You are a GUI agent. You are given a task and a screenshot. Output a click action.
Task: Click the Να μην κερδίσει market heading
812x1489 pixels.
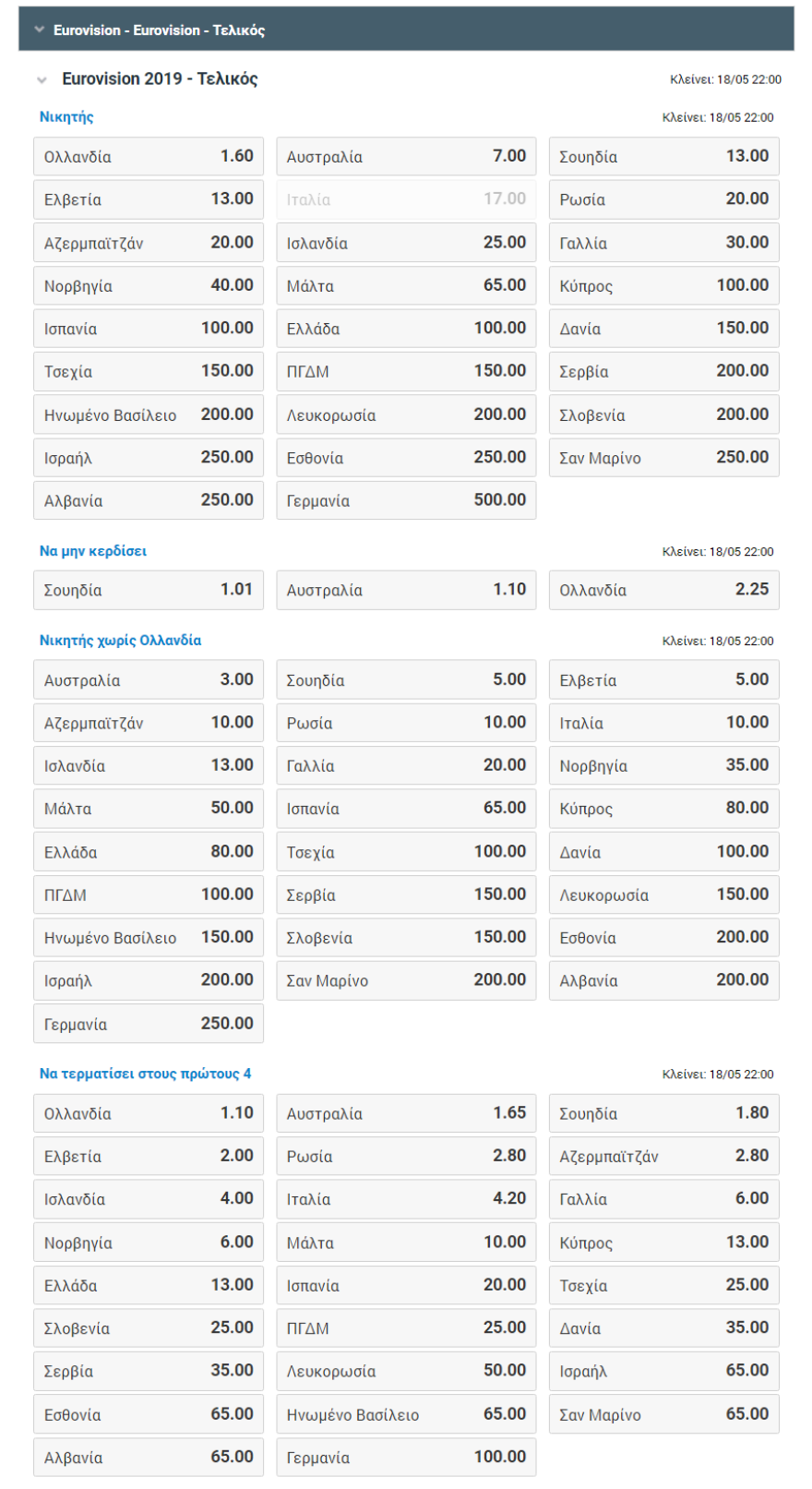click(x=93, y=551)
